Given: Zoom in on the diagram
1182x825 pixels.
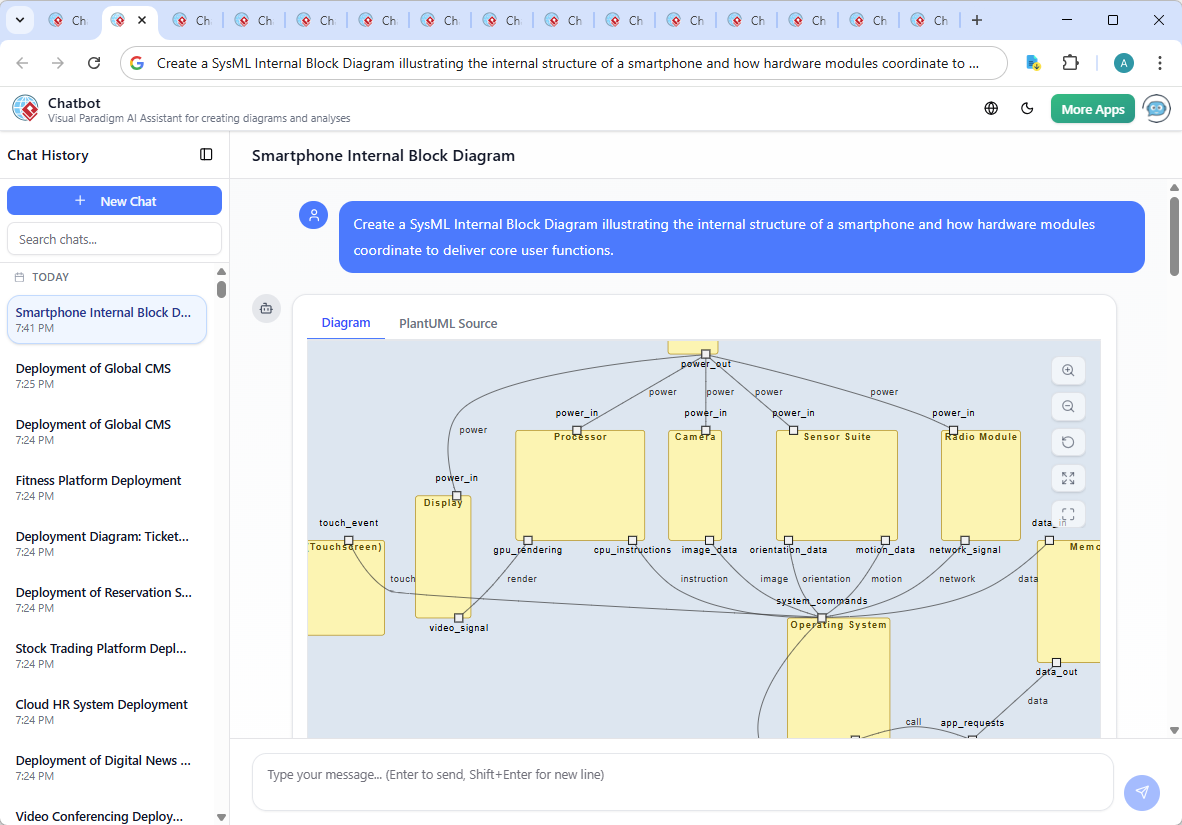Looking at the screenshot, I should (x=1068, y=370).
